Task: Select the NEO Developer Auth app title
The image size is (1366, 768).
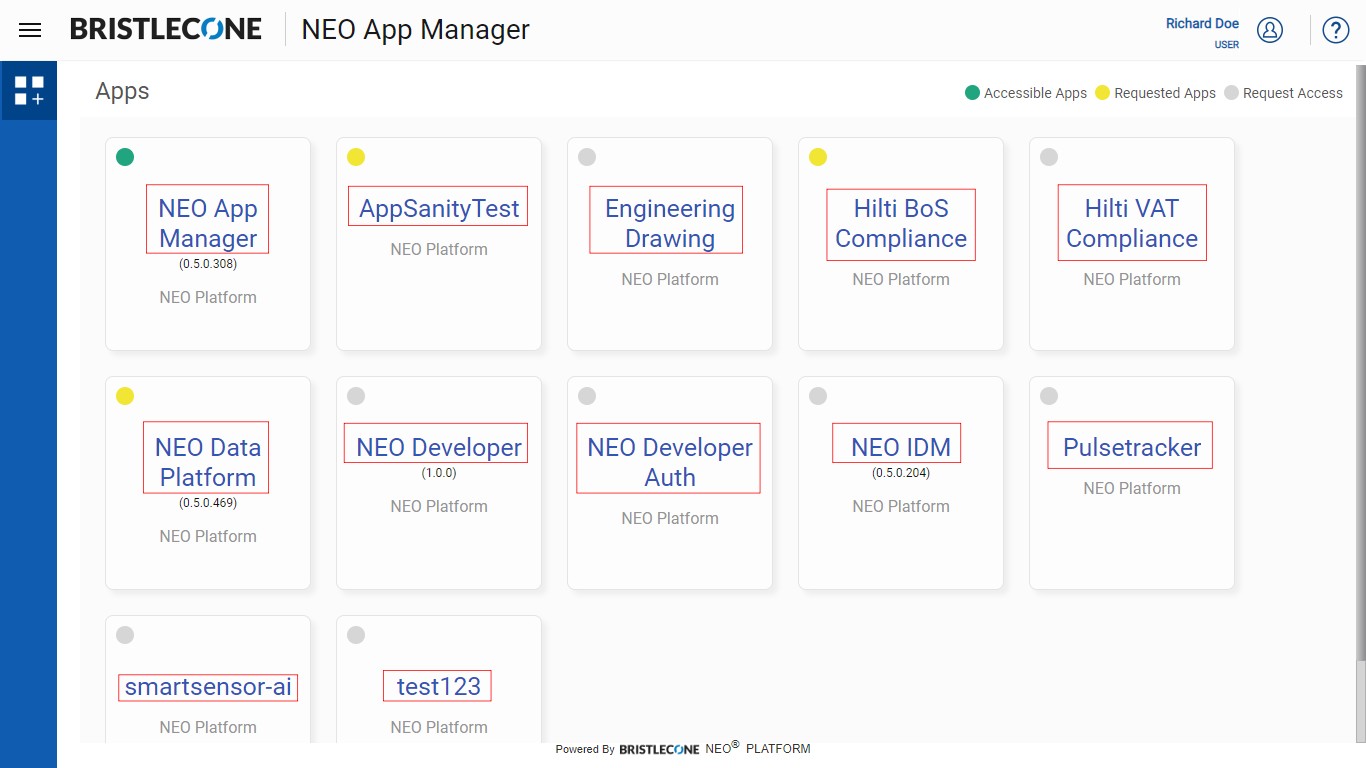Action: click(670, 462)
